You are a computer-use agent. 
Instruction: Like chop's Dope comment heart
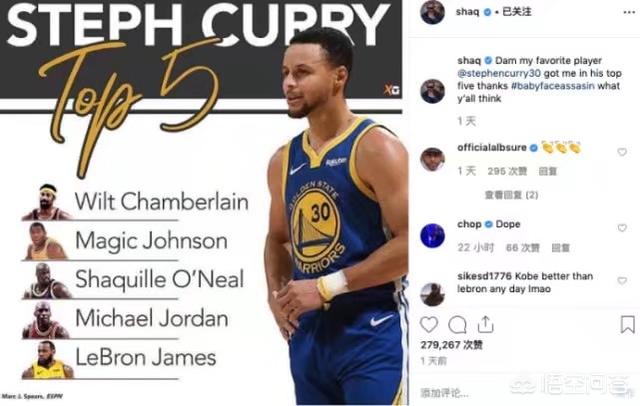tap(622, 228)
